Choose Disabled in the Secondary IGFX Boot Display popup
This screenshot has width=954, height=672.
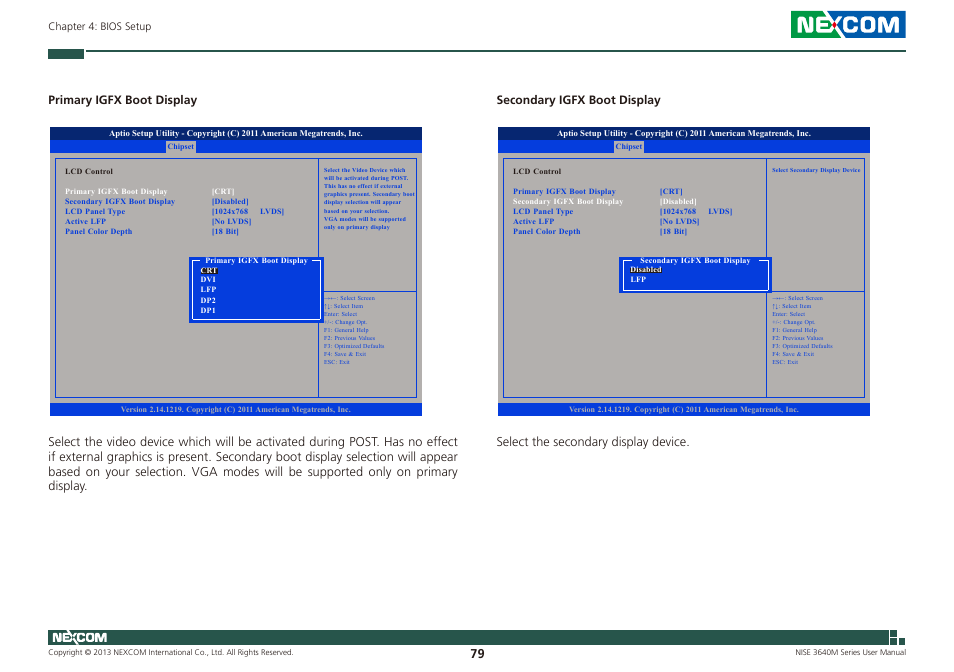646,269
